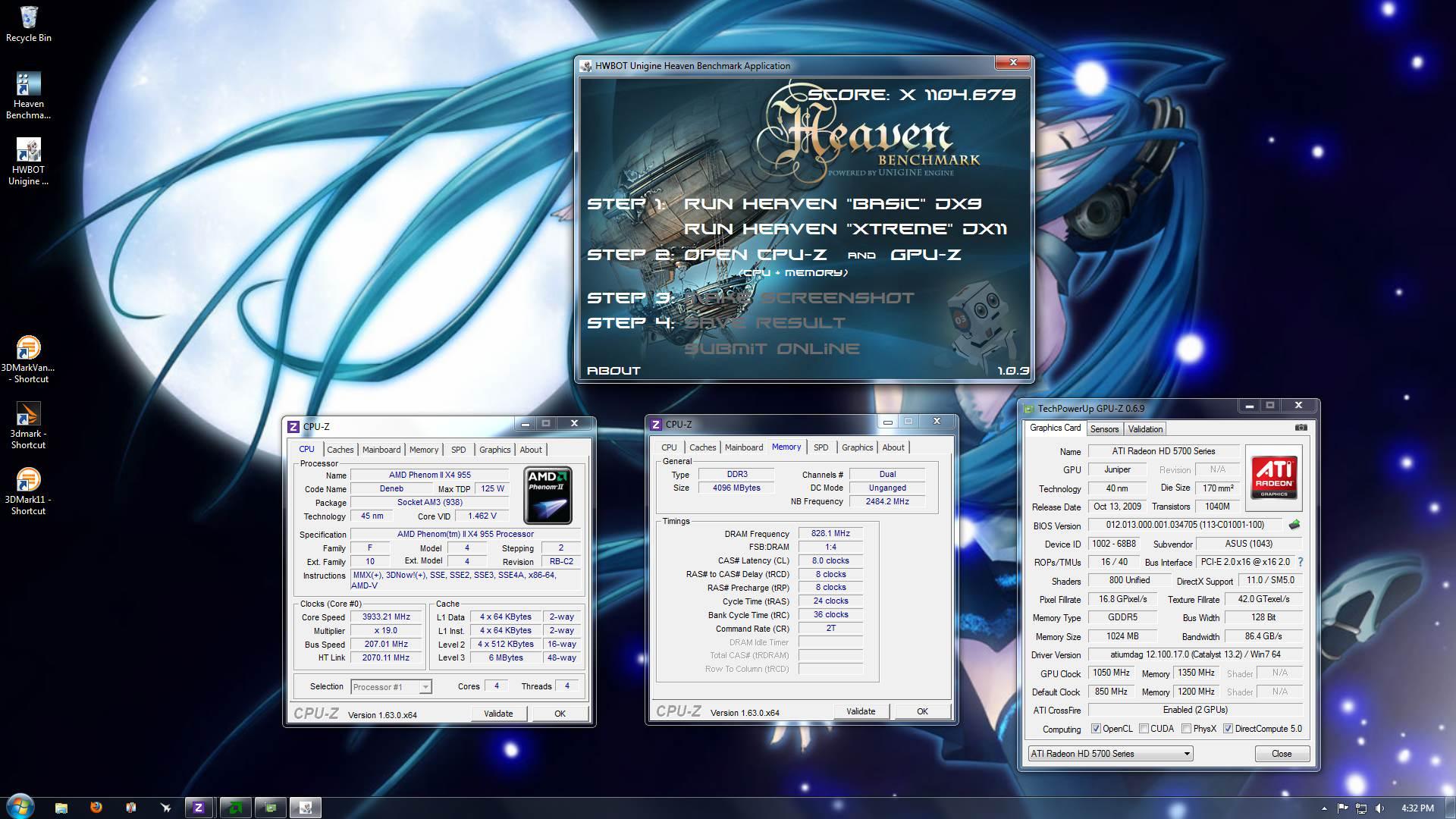Switch to the green AMD taskbar button
Image resolution: width=1456 pixels, height=819 pixels.
[235, 808]
